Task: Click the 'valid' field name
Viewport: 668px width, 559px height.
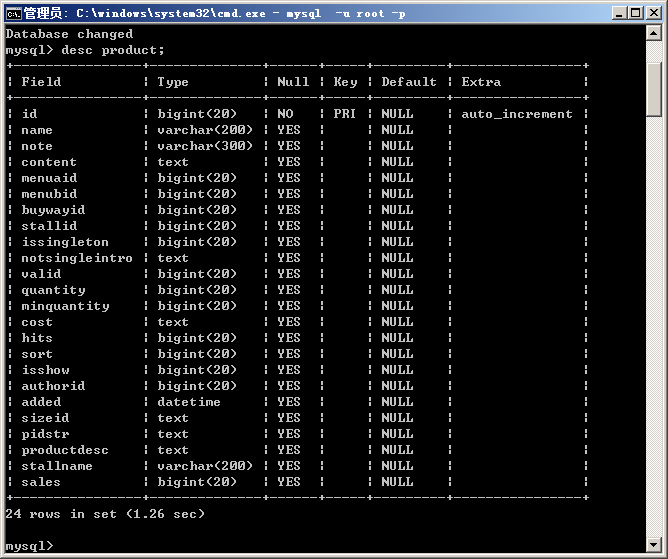Action: point(41,274)
